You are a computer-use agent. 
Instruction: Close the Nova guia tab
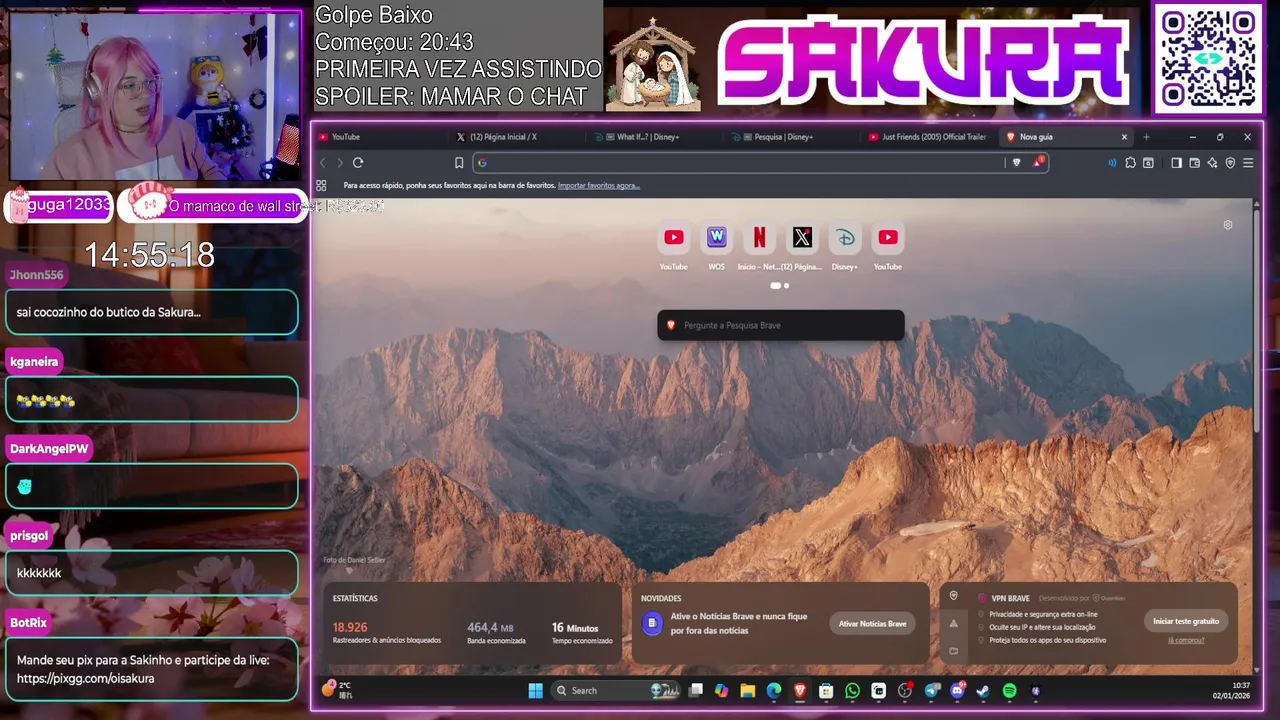tap(1124, 137)
